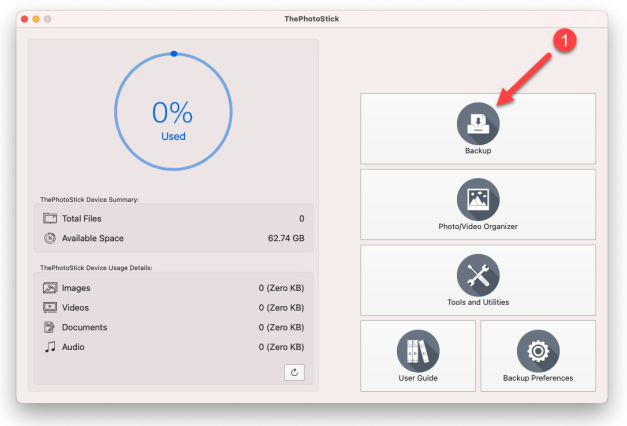Click ThePhotoStick Device Summary heading
This screenshot has height=426, width=627.
point(90,200)
